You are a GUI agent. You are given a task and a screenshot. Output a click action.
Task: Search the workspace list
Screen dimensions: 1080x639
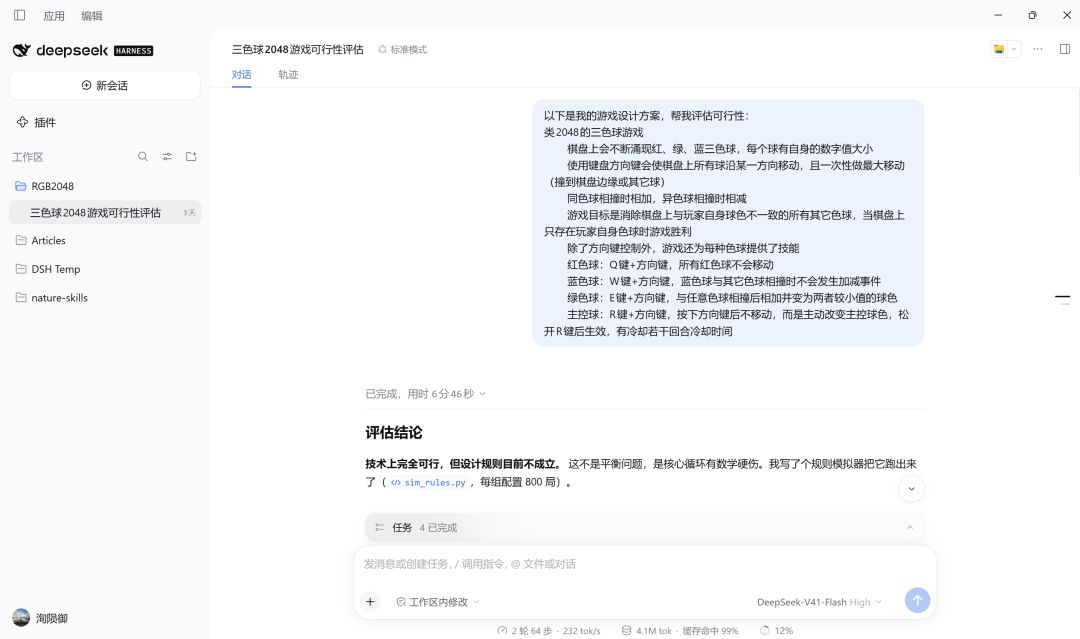pos(143,157)
